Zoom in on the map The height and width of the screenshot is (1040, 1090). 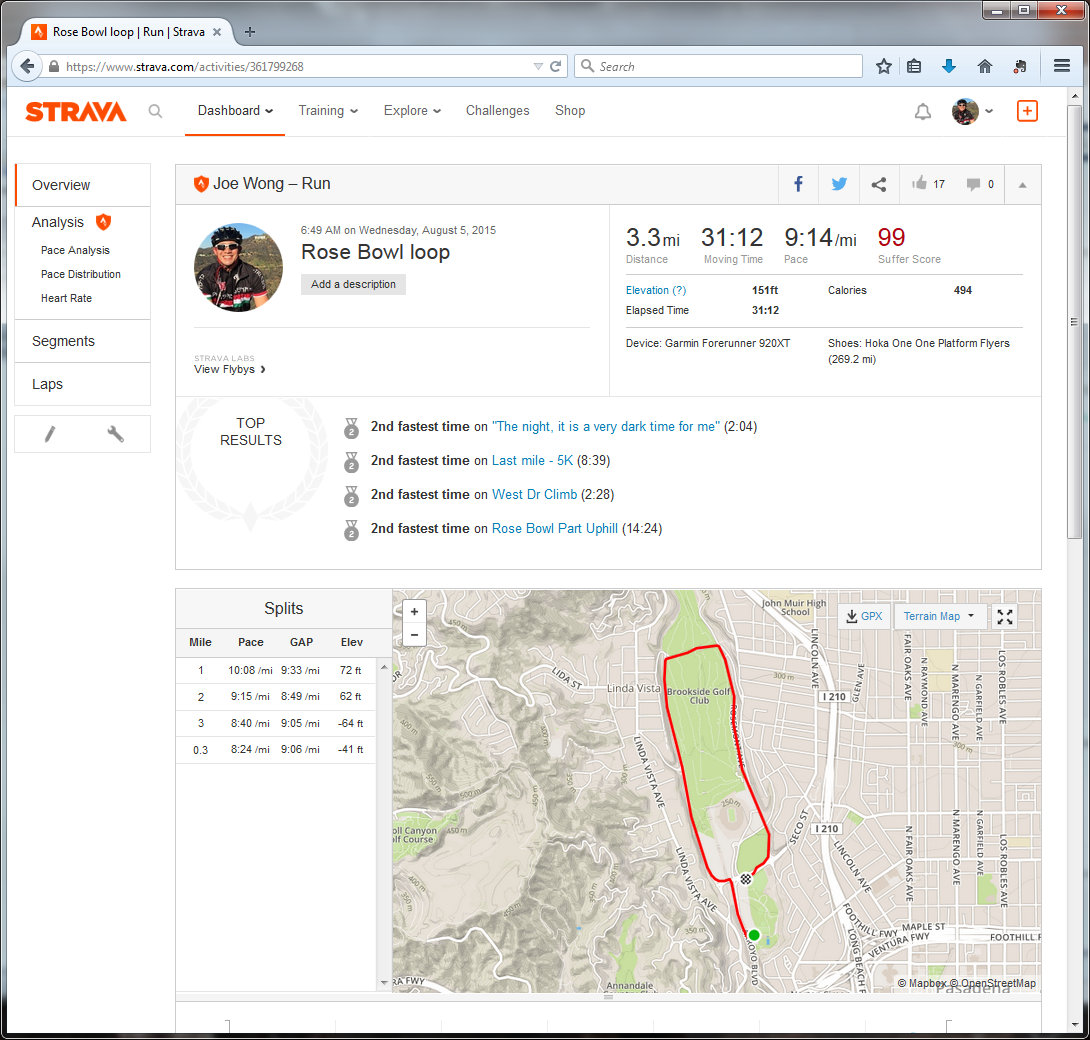click(414, 611)
